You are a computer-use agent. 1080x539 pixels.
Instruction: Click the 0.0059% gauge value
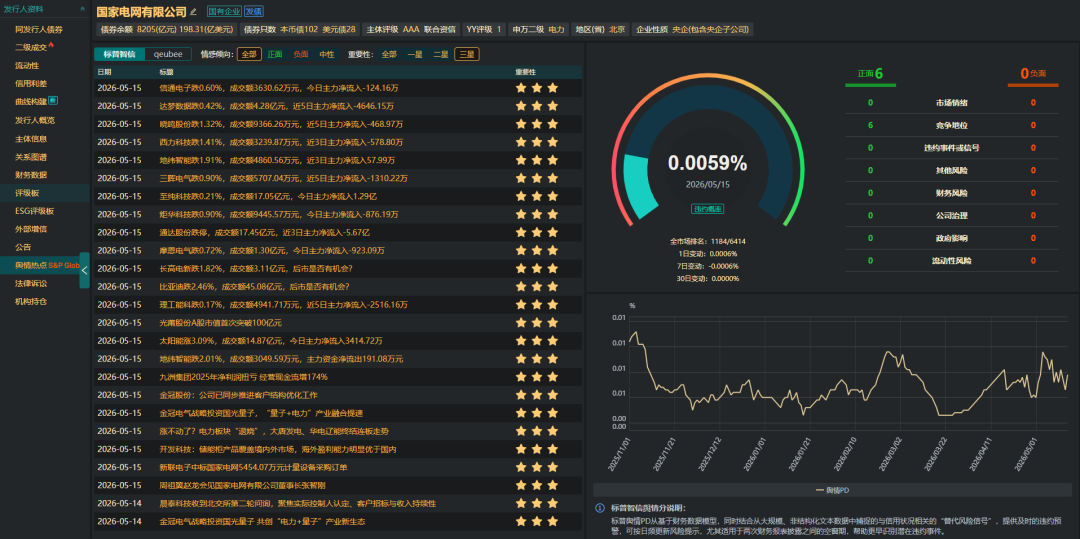click(707, 163)
